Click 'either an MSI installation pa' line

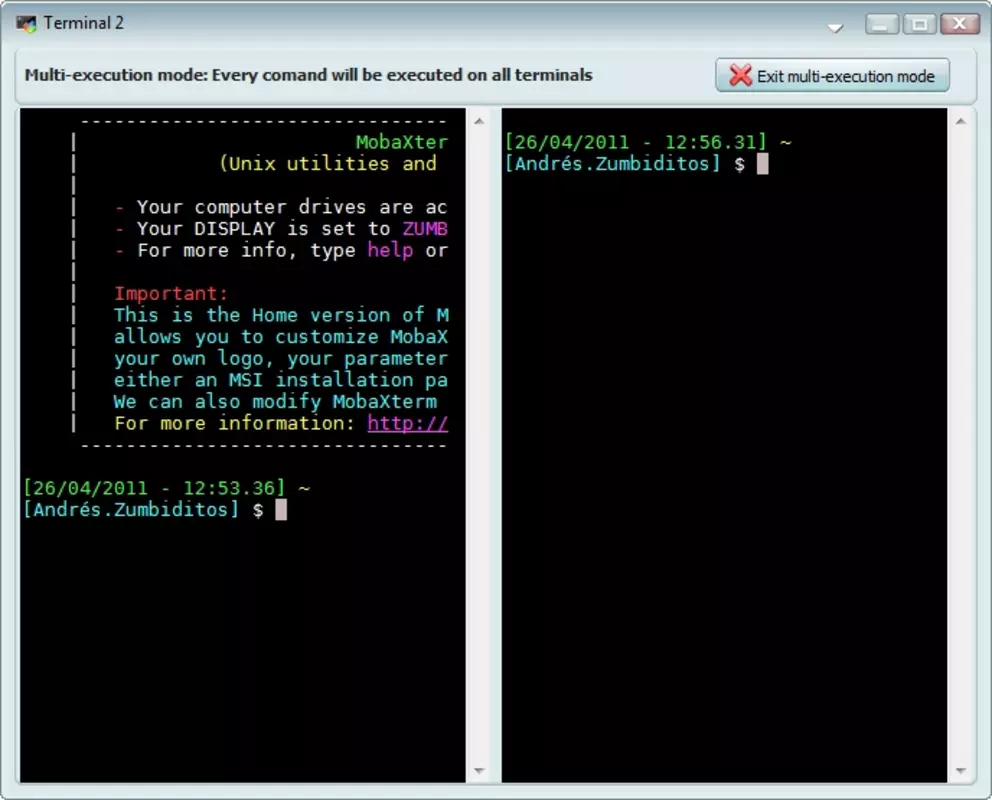281,380
